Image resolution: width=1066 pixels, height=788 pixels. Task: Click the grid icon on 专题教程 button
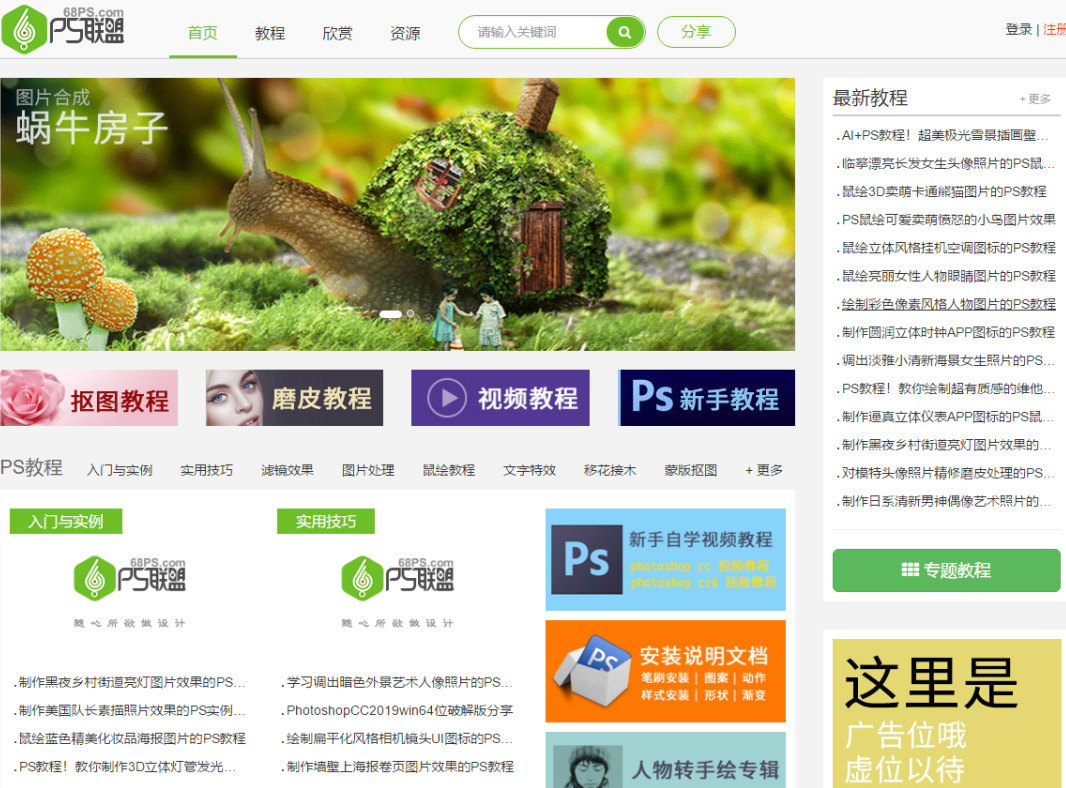910,570
